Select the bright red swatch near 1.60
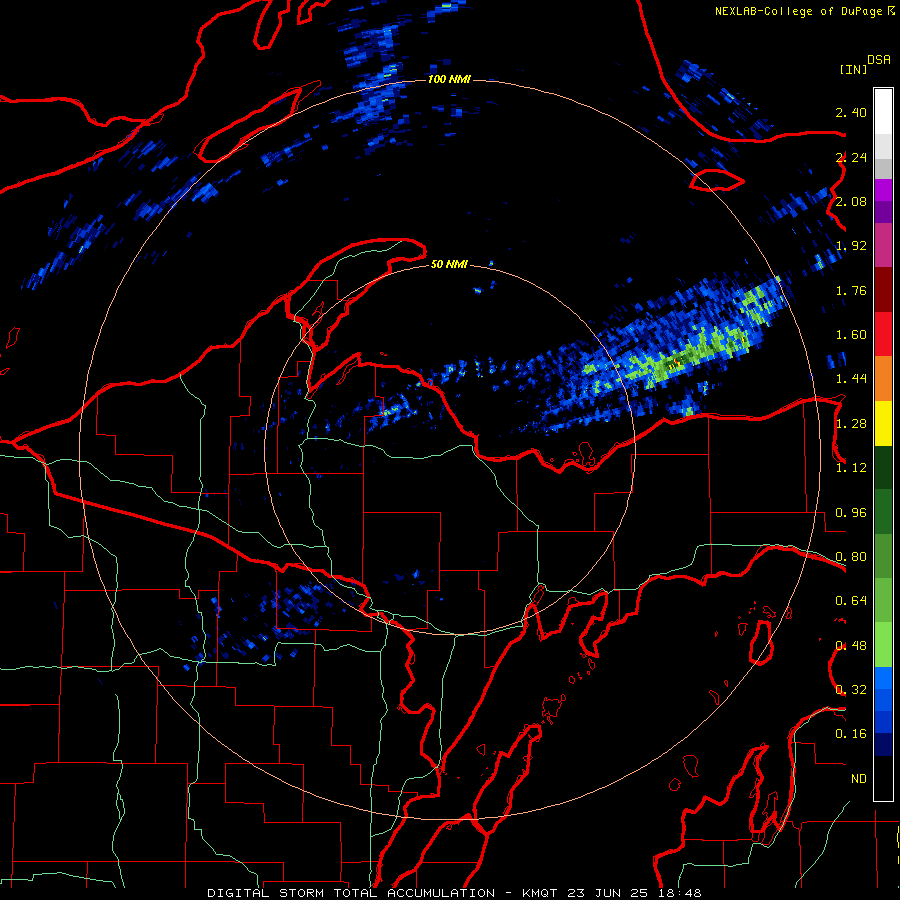The image size is (900, 900). pyautogui.click(x=883, y=334)
